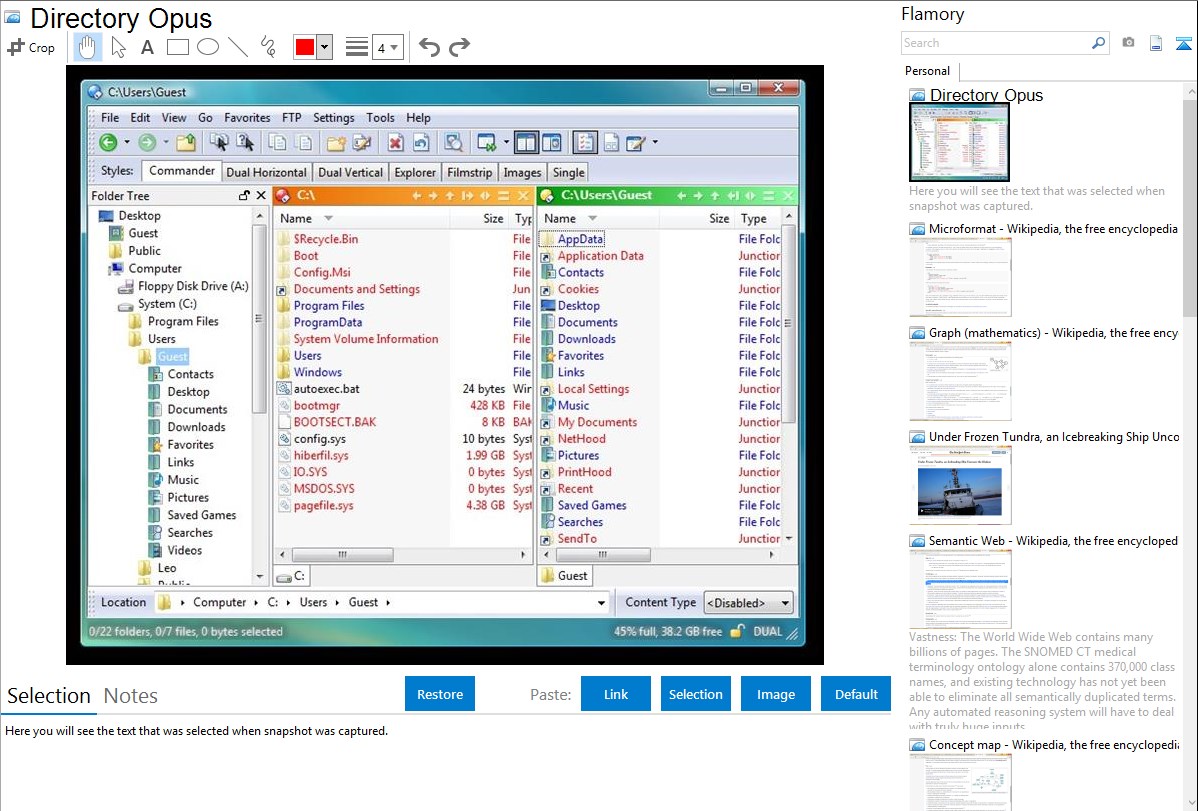The height and width of the screenshot is (811, 1198).
Task: Click the green Forward arrow in Opus snapshot
Action: click(x=147, y=142)
